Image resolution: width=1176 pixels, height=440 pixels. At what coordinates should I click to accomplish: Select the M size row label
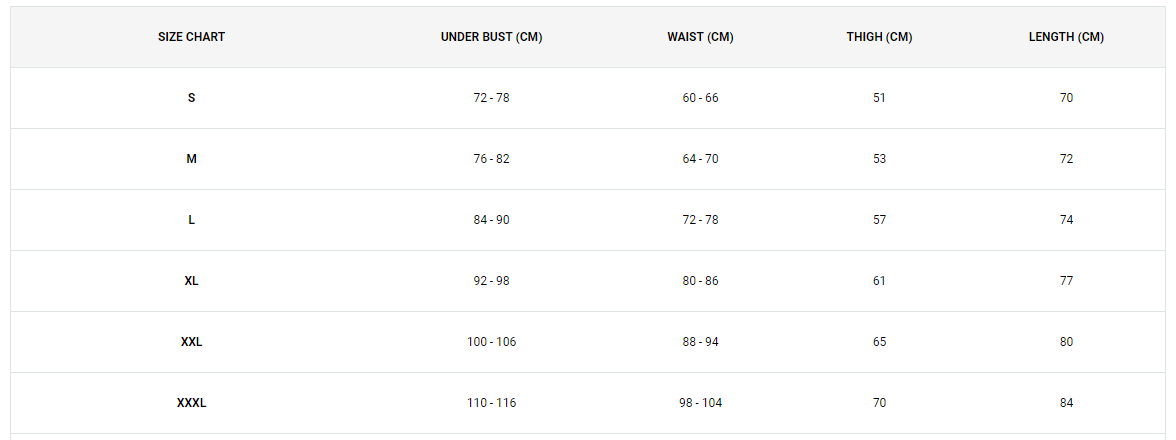click(191, 159)
